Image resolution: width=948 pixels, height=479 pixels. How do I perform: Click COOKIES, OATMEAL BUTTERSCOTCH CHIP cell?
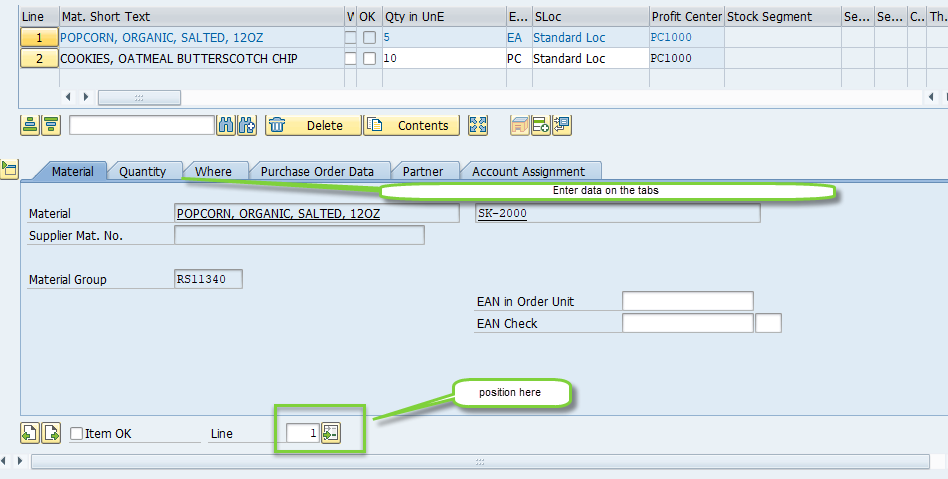pyautogui.click(x=202, y=59)
